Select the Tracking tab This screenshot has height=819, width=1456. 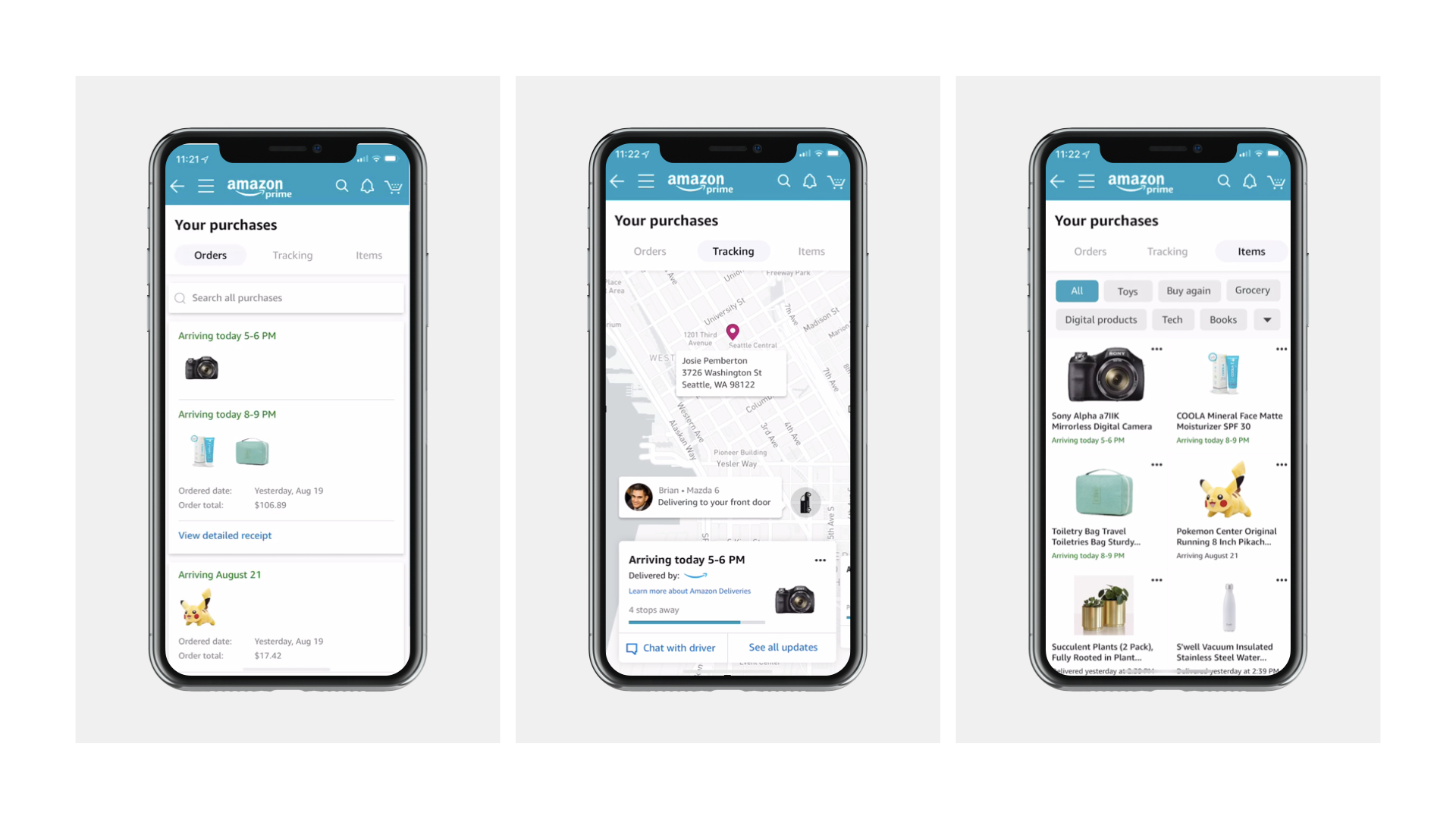[x=293, y=255]
